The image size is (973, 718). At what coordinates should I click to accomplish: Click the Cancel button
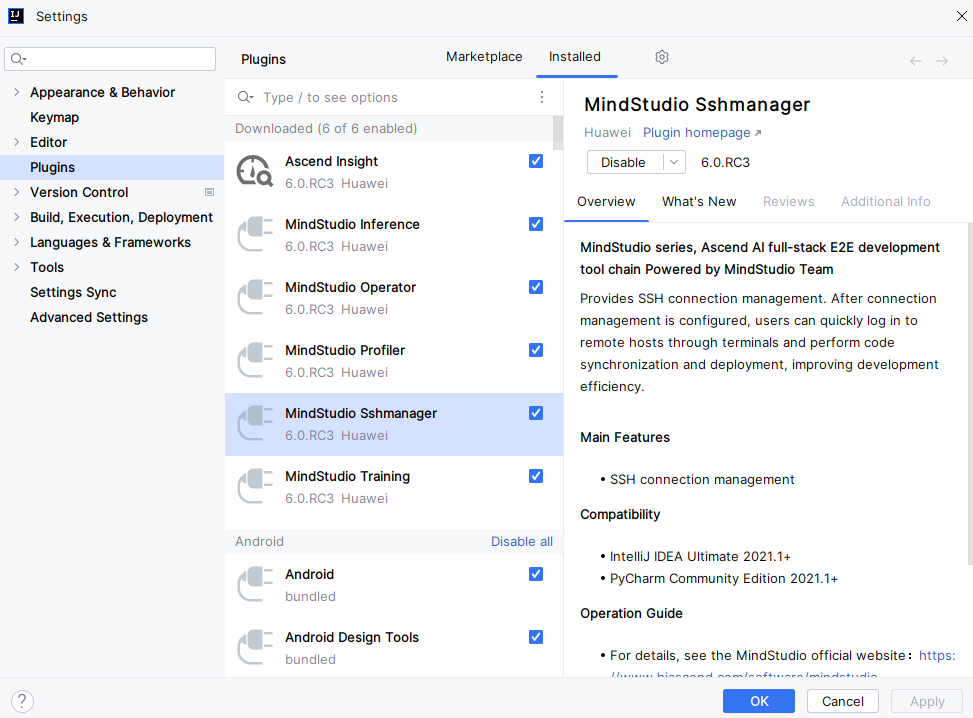(x=842, y=701)
